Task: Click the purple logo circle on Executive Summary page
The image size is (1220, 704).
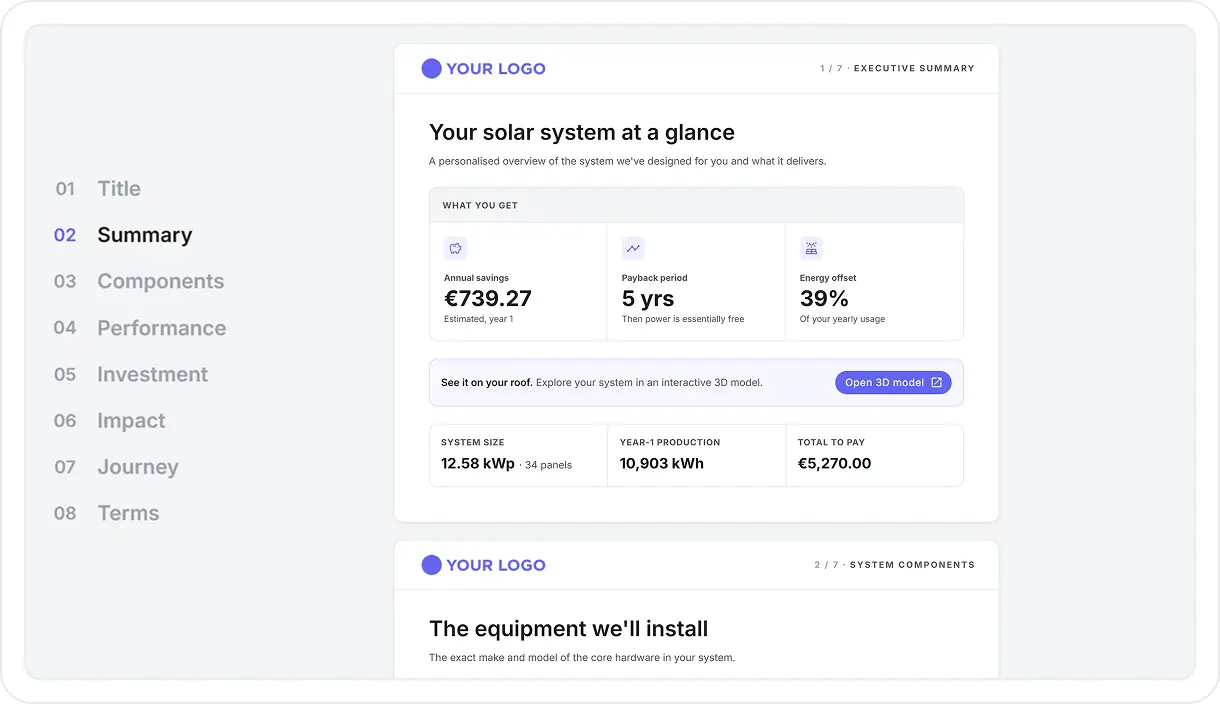Action: tap(431, 68)
